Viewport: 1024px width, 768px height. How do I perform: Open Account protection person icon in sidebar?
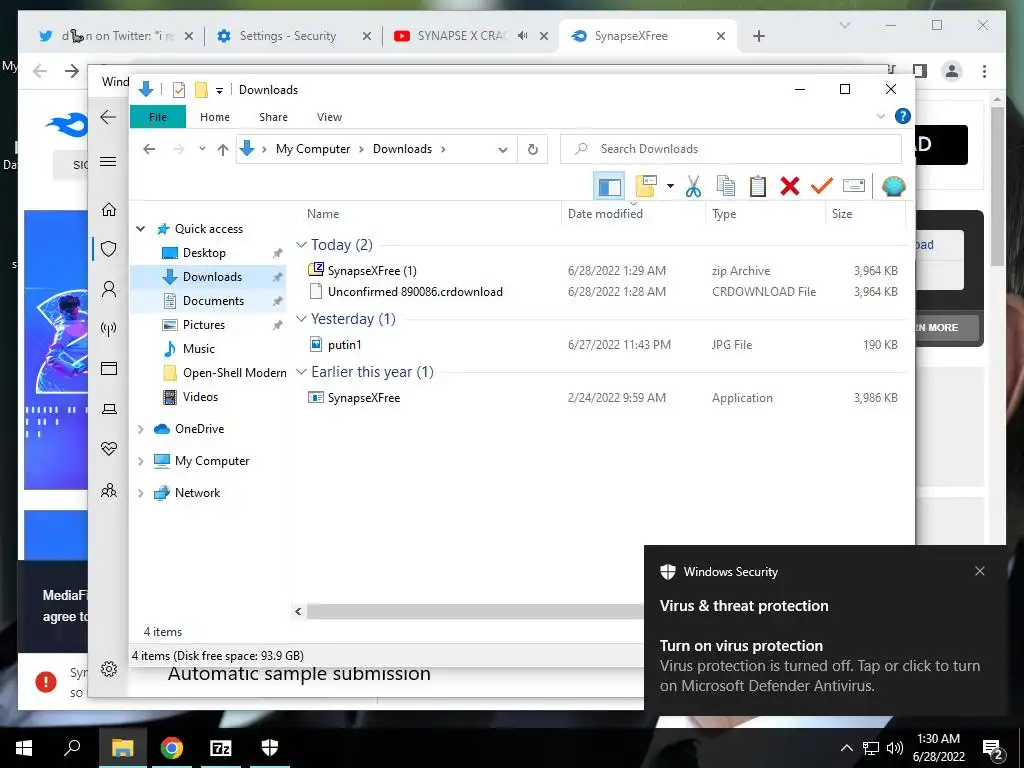pyautogui.click(x=108, y=289)
